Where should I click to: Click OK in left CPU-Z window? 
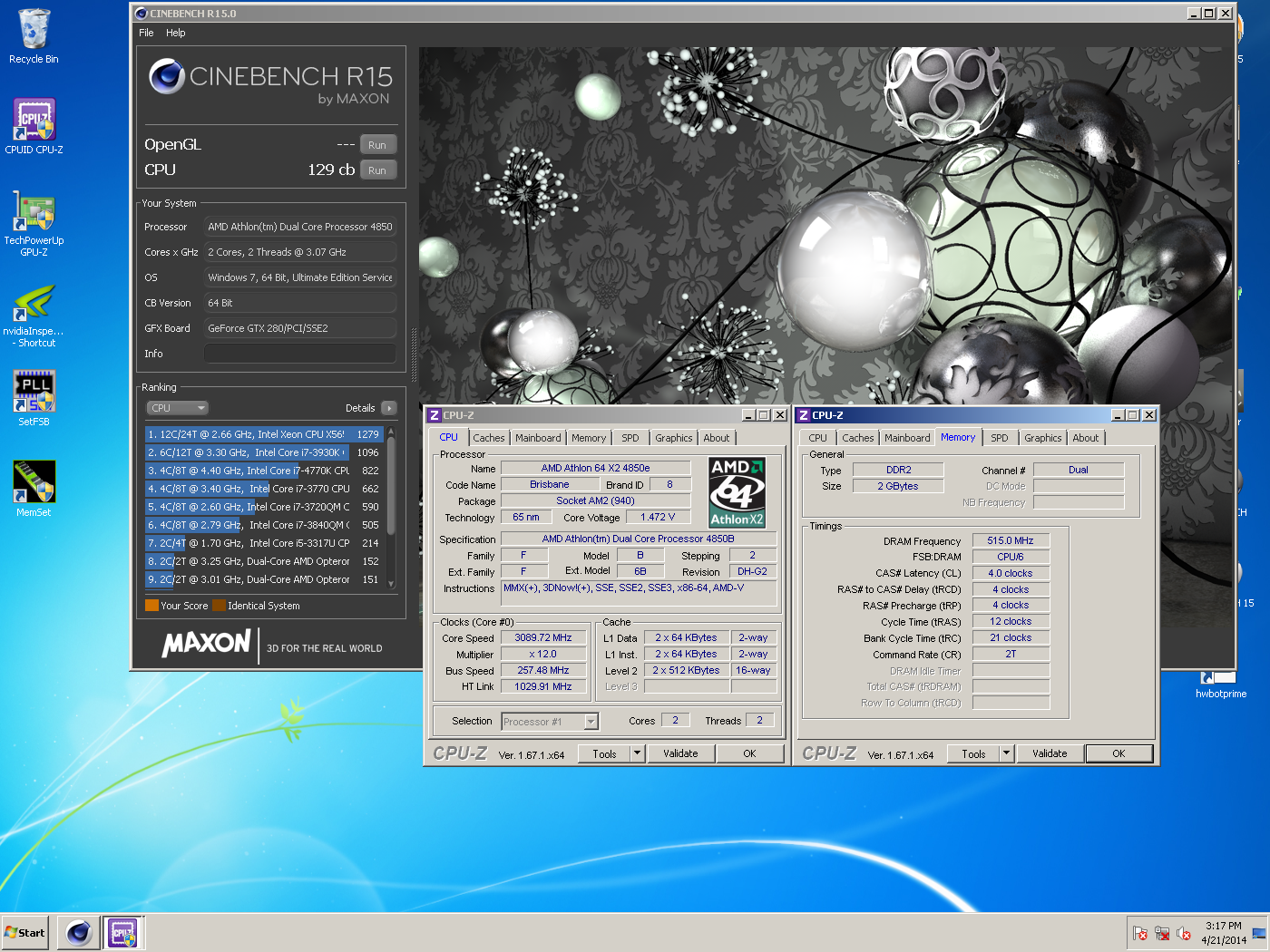click(x=749, y=753)
